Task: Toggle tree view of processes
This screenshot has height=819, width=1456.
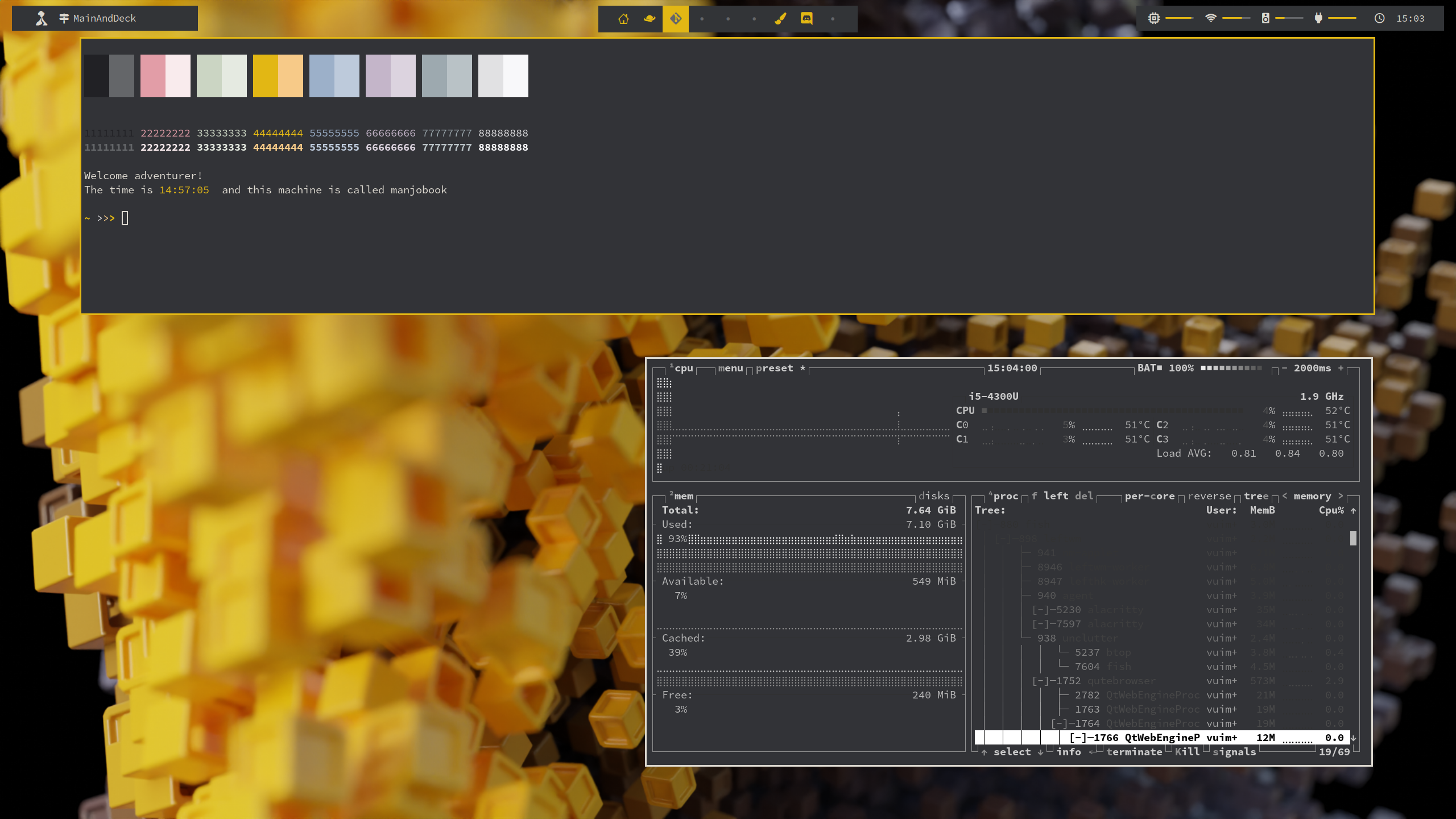Action: (x=1256, y=496)
